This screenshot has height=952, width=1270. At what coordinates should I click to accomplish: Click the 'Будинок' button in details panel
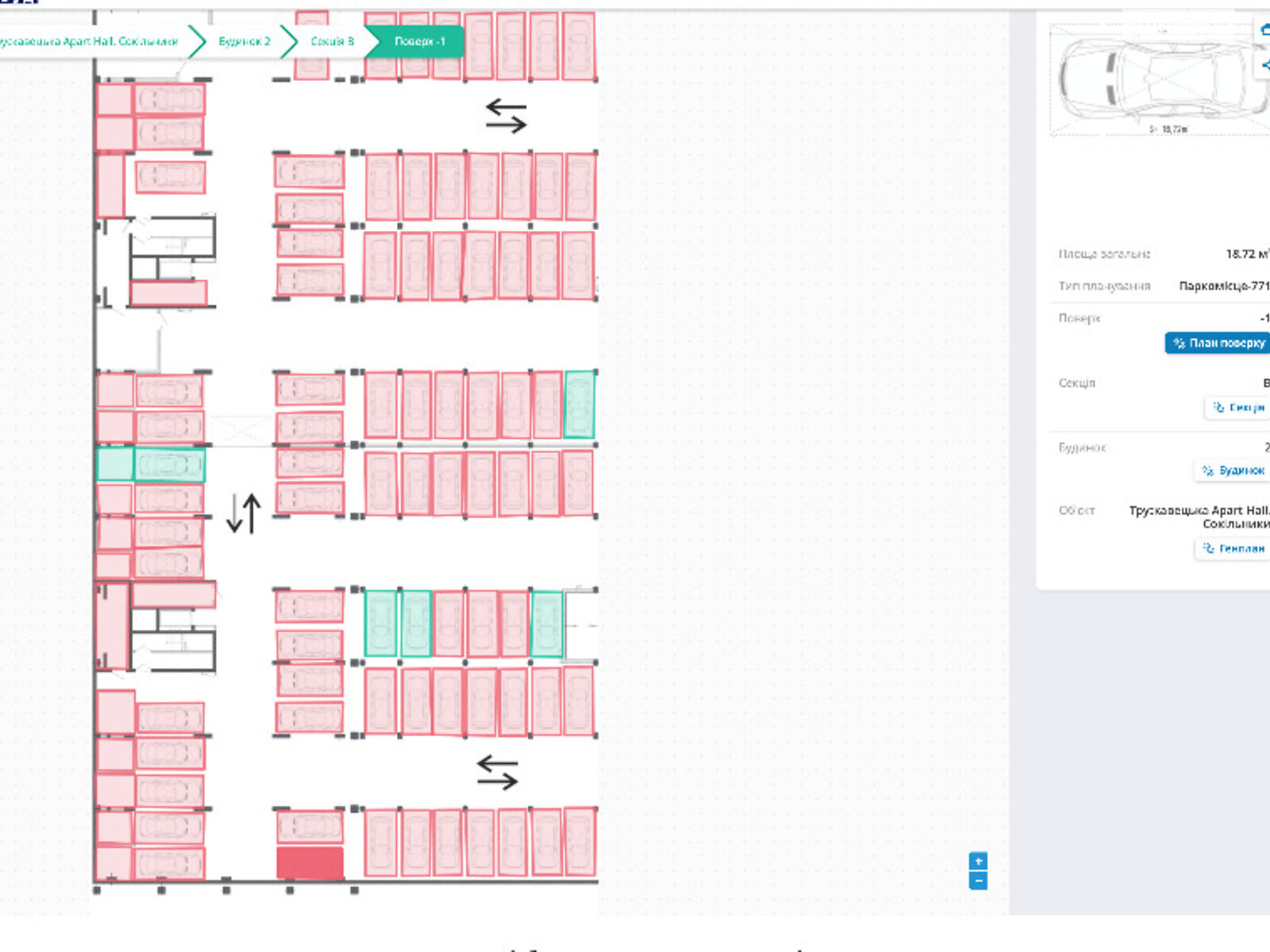pyautogui.click(x=1233, y=470)
